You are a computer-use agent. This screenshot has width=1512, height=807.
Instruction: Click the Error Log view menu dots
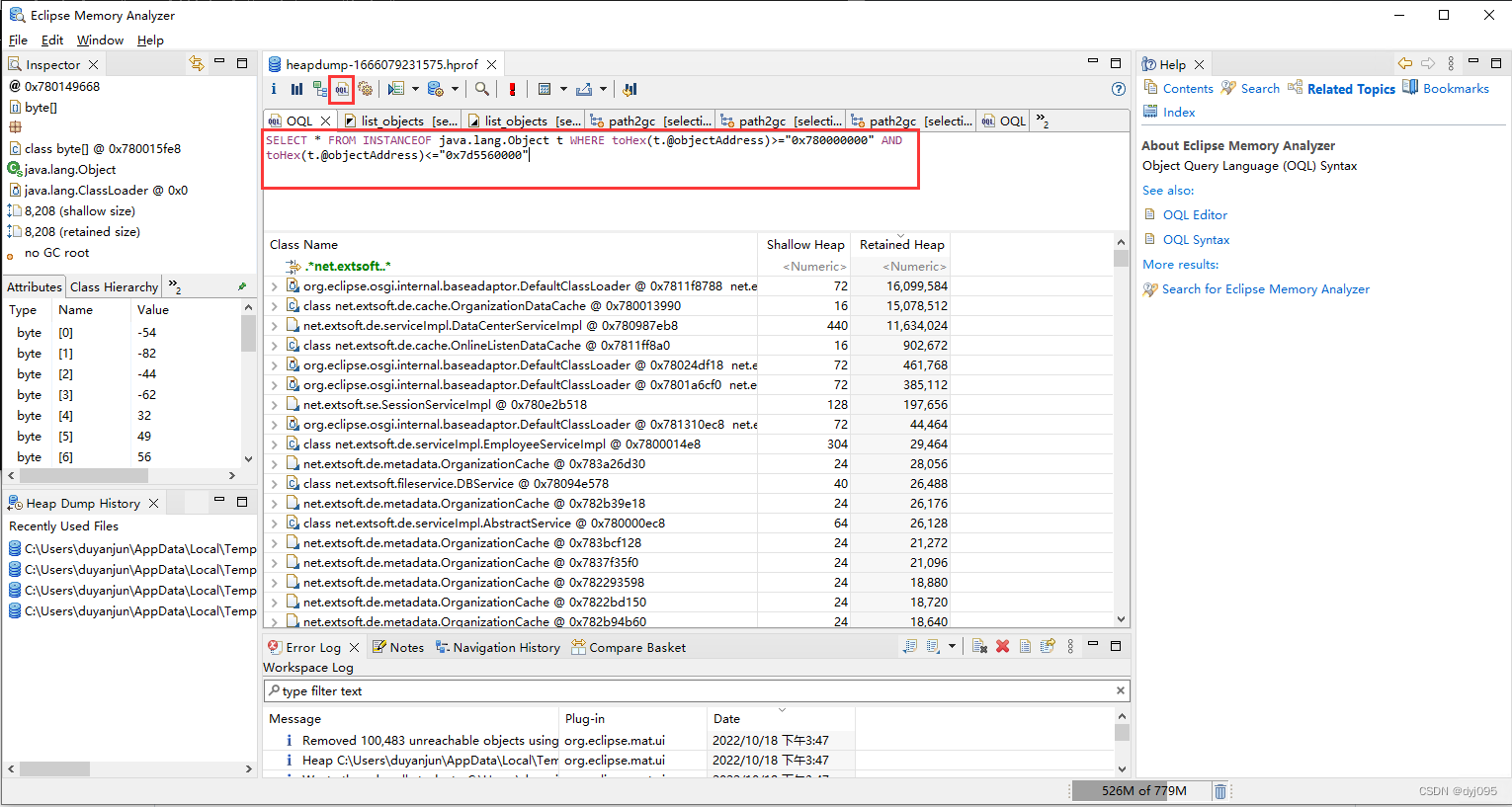coord(1070,646)
